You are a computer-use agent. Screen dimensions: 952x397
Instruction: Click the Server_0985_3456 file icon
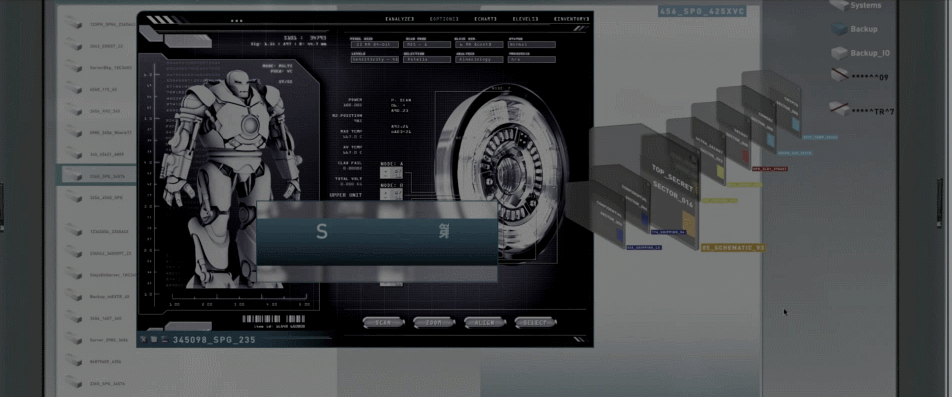[73, 339]
